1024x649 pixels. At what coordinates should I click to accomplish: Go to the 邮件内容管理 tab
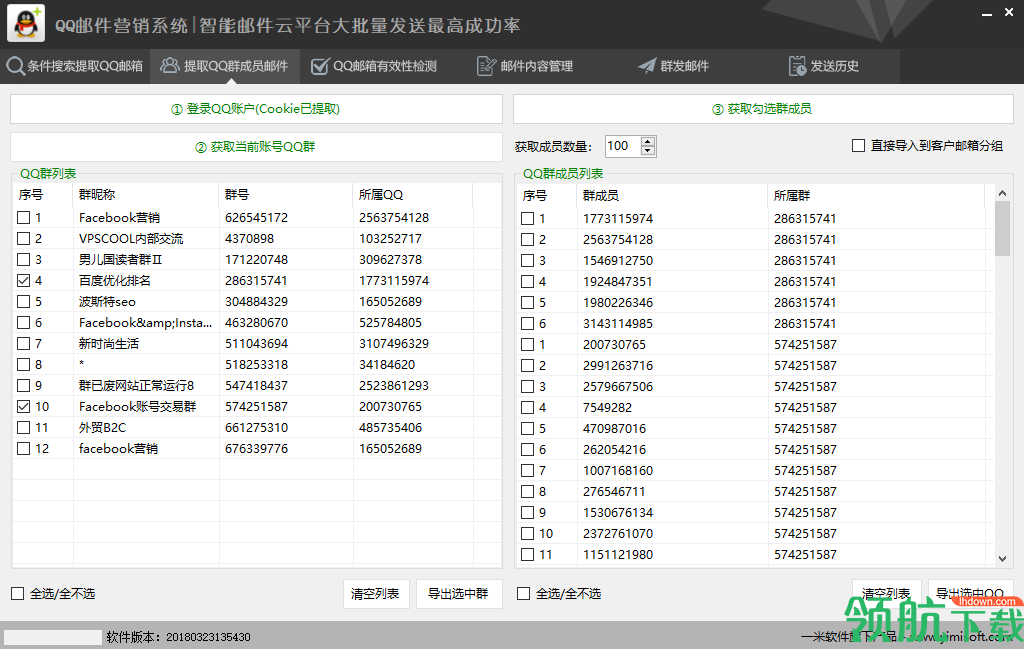tap(526, 66)
